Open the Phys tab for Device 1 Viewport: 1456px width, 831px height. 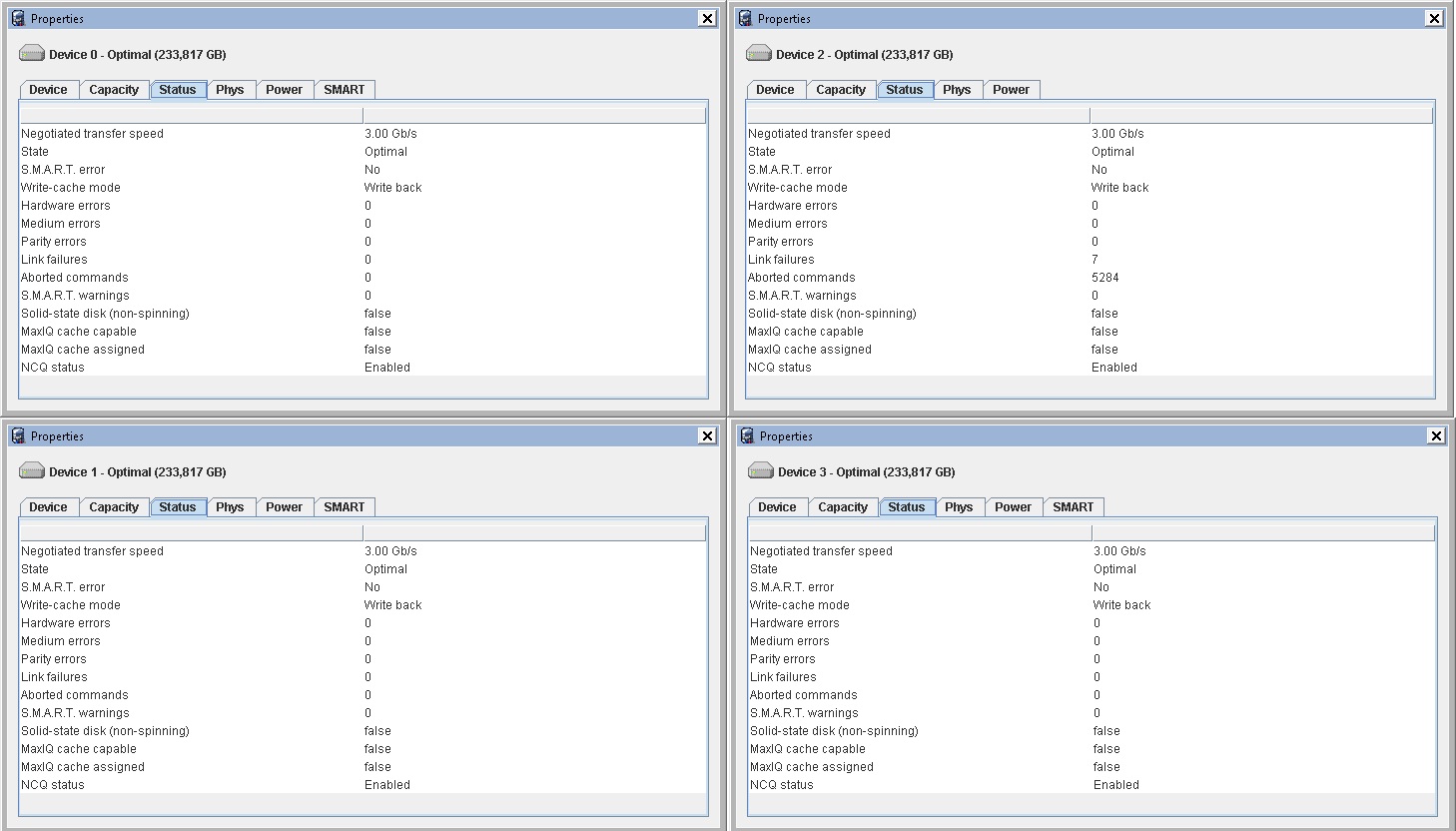tap(230, 507)
